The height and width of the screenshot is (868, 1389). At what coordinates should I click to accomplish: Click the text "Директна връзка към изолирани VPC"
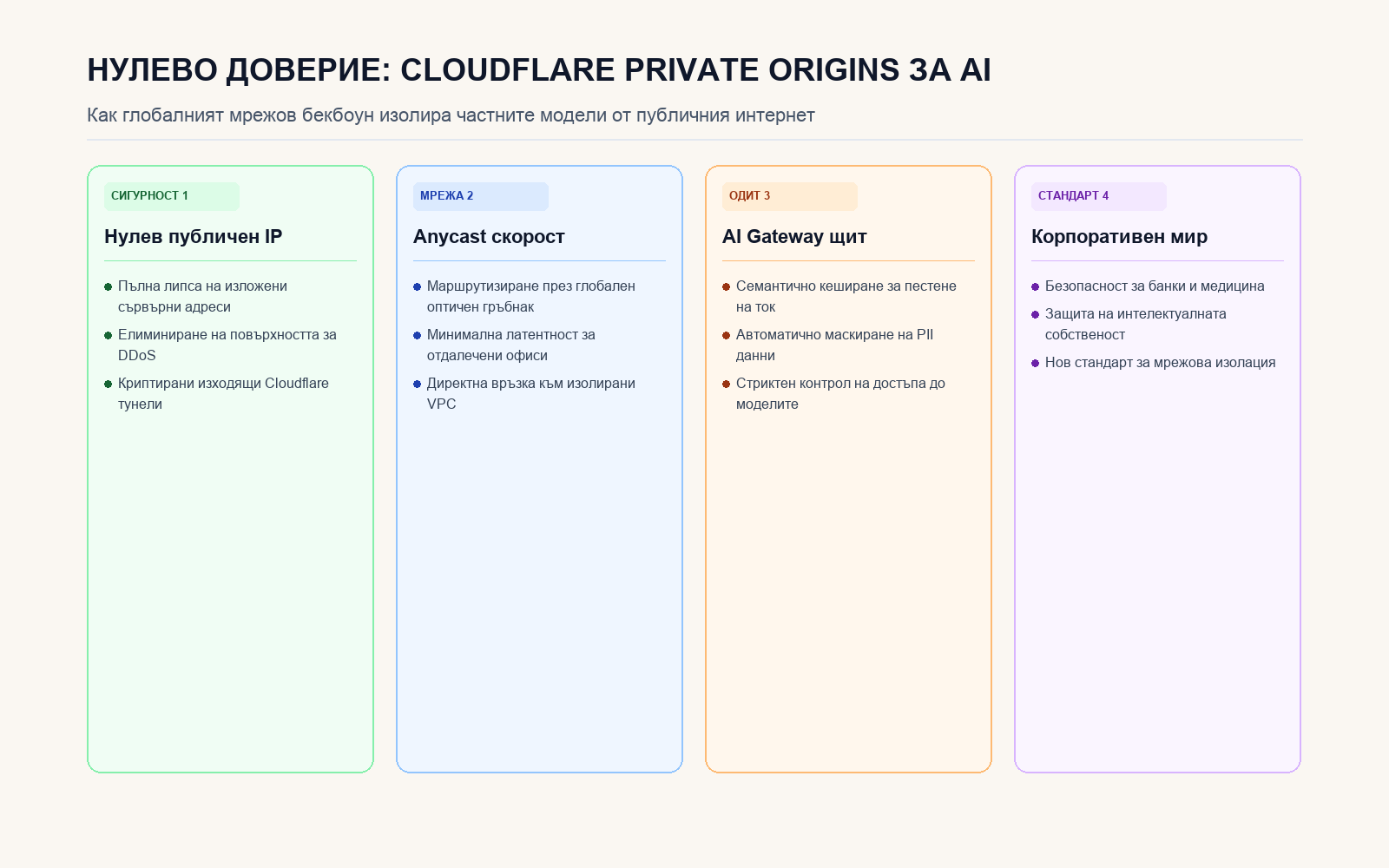click(531, 394)
